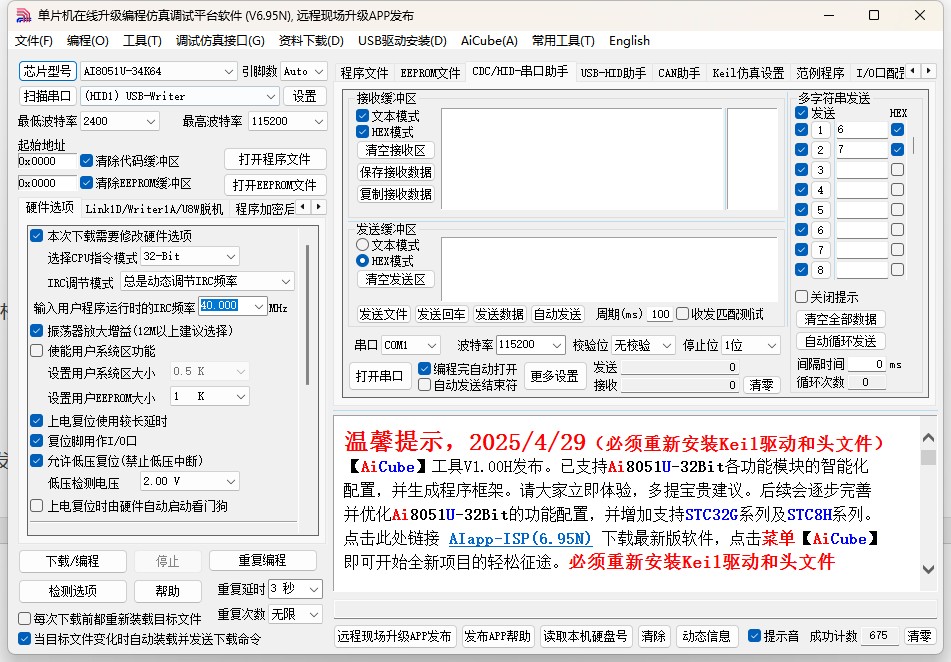Expand 重复延时 3 秒 dropdown
Viewport: 951px width, 662px height.
click(314, 589)
